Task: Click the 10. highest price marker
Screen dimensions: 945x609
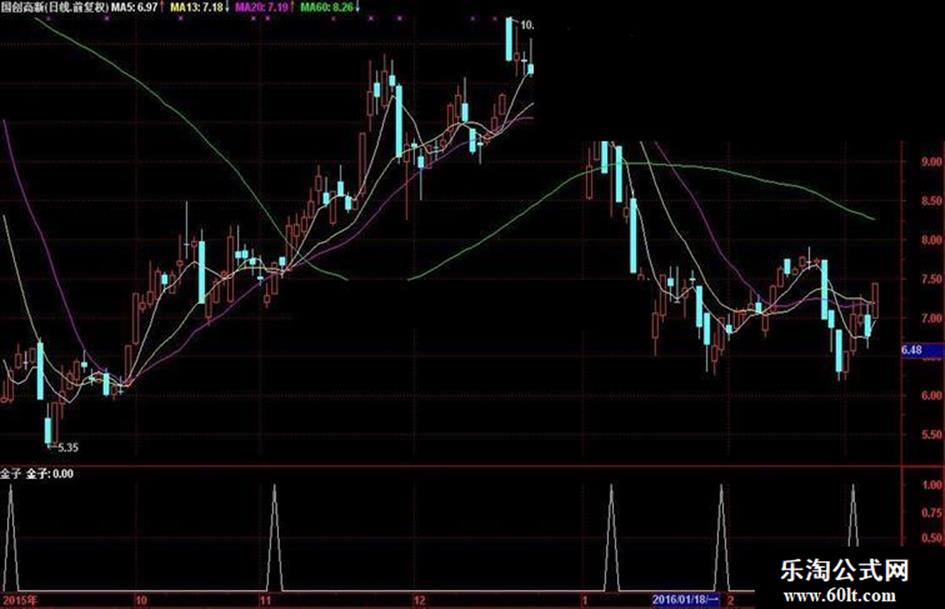Action: [527, 25]
